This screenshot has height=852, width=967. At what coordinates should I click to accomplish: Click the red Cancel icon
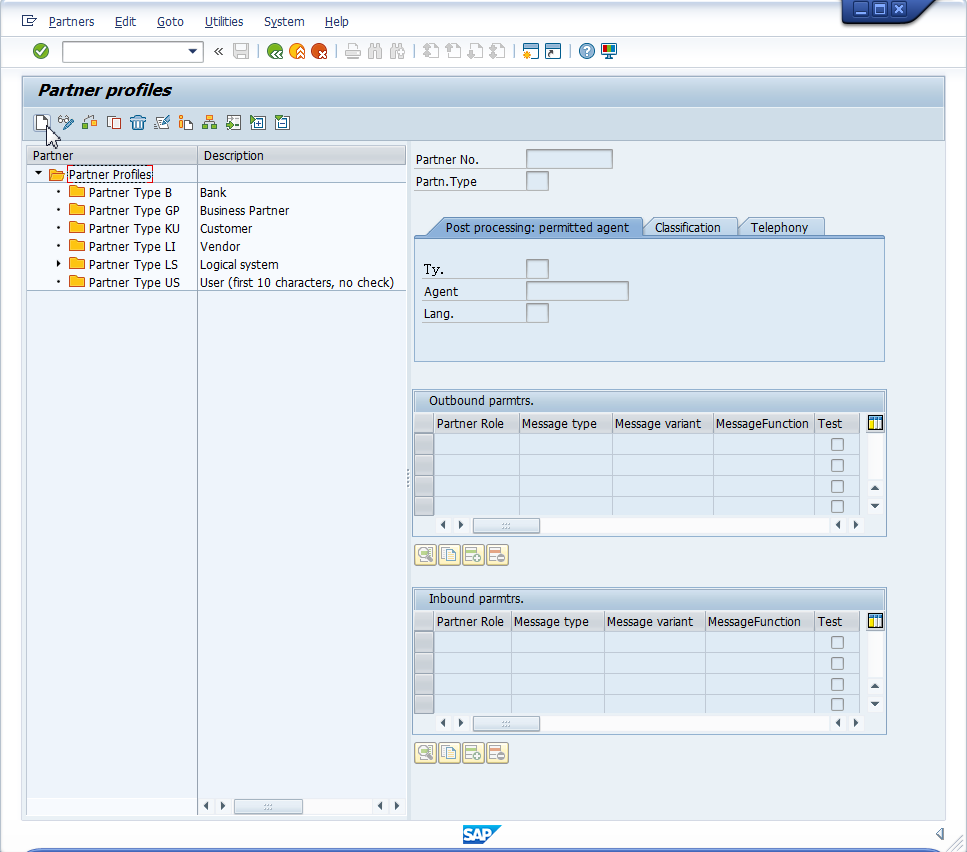tap(319, 51)
